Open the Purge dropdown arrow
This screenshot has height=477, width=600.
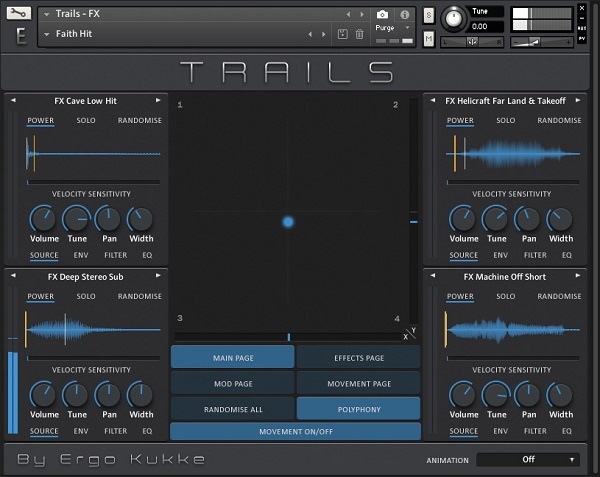408,28
